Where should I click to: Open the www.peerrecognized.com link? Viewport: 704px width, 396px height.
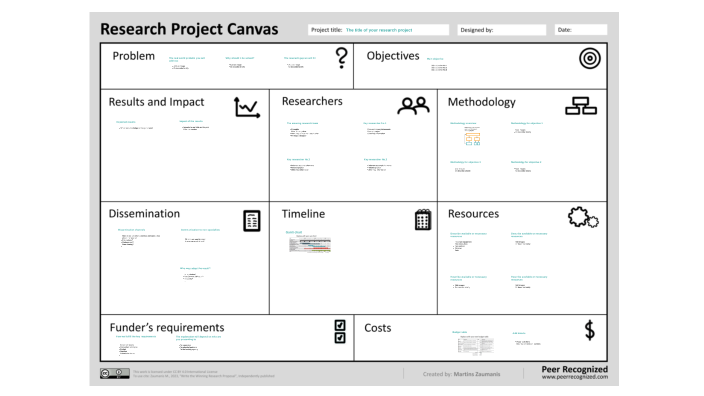[x=575, y=377]
